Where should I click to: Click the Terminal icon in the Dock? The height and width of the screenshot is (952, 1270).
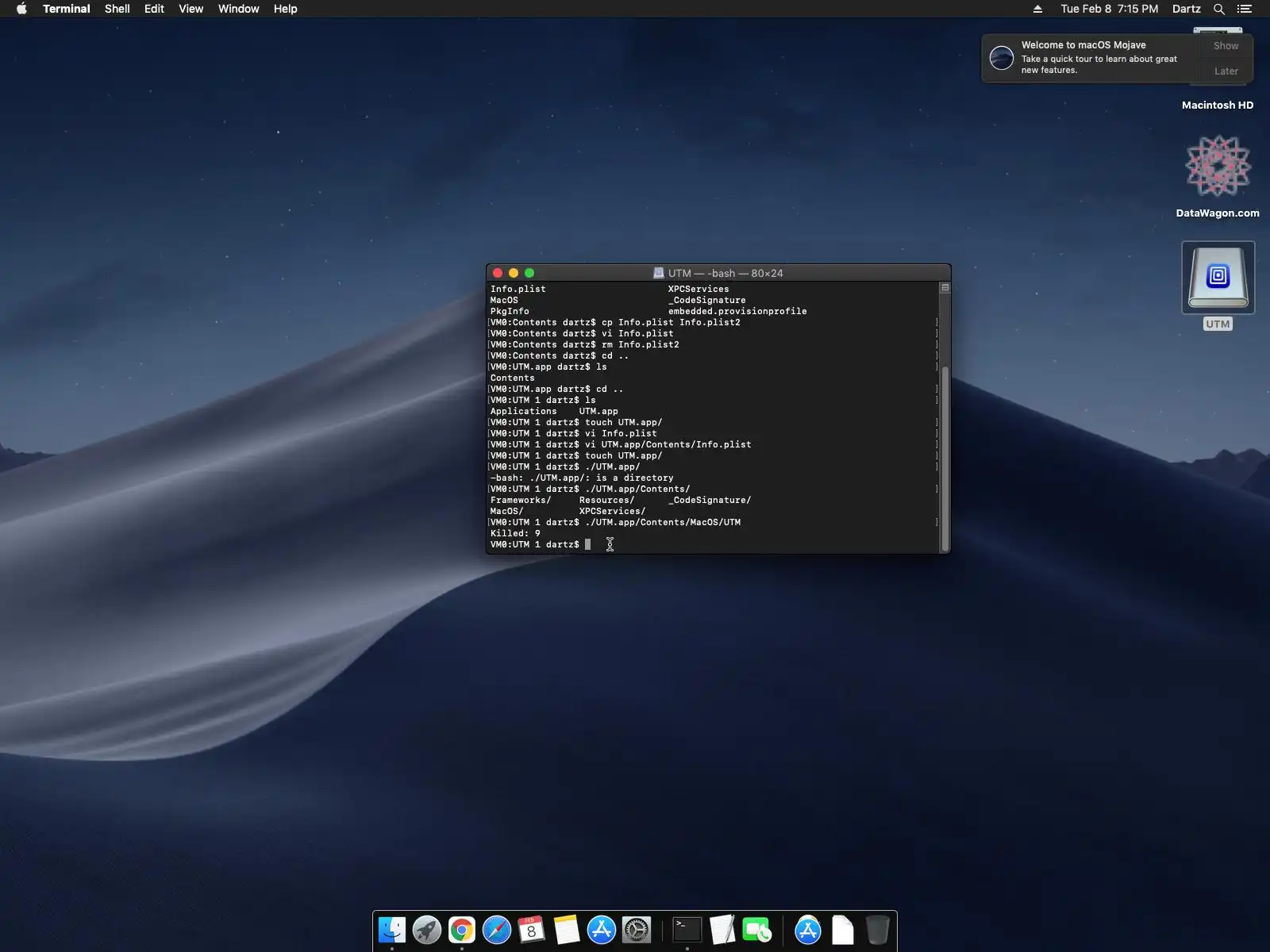687,930
